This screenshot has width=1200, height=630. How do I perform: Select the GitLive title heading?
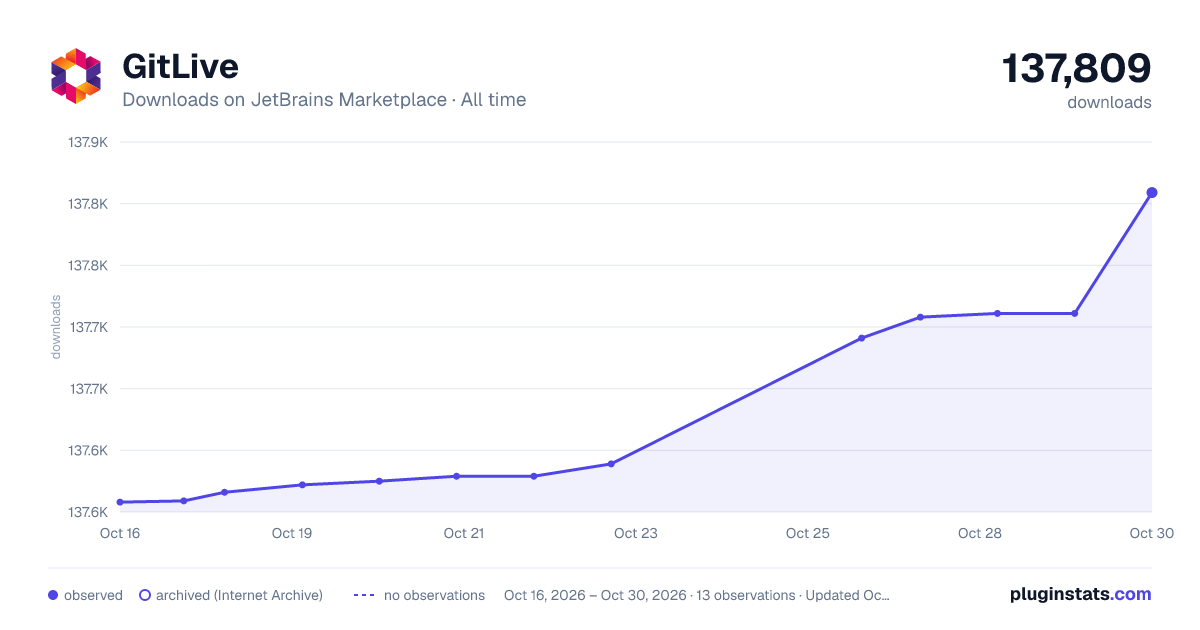pos(180,66)
